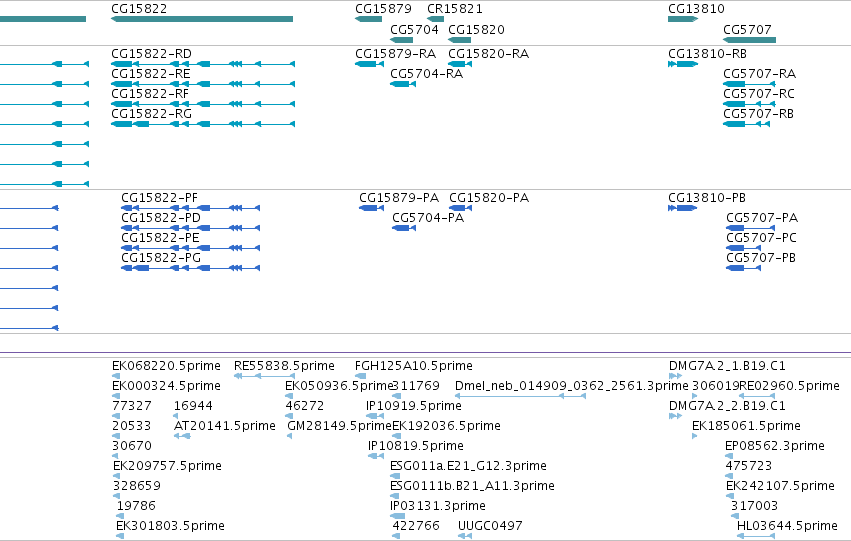Select EST EK000324.5prime
Screen dimensions: 851x541
[116, 396]
